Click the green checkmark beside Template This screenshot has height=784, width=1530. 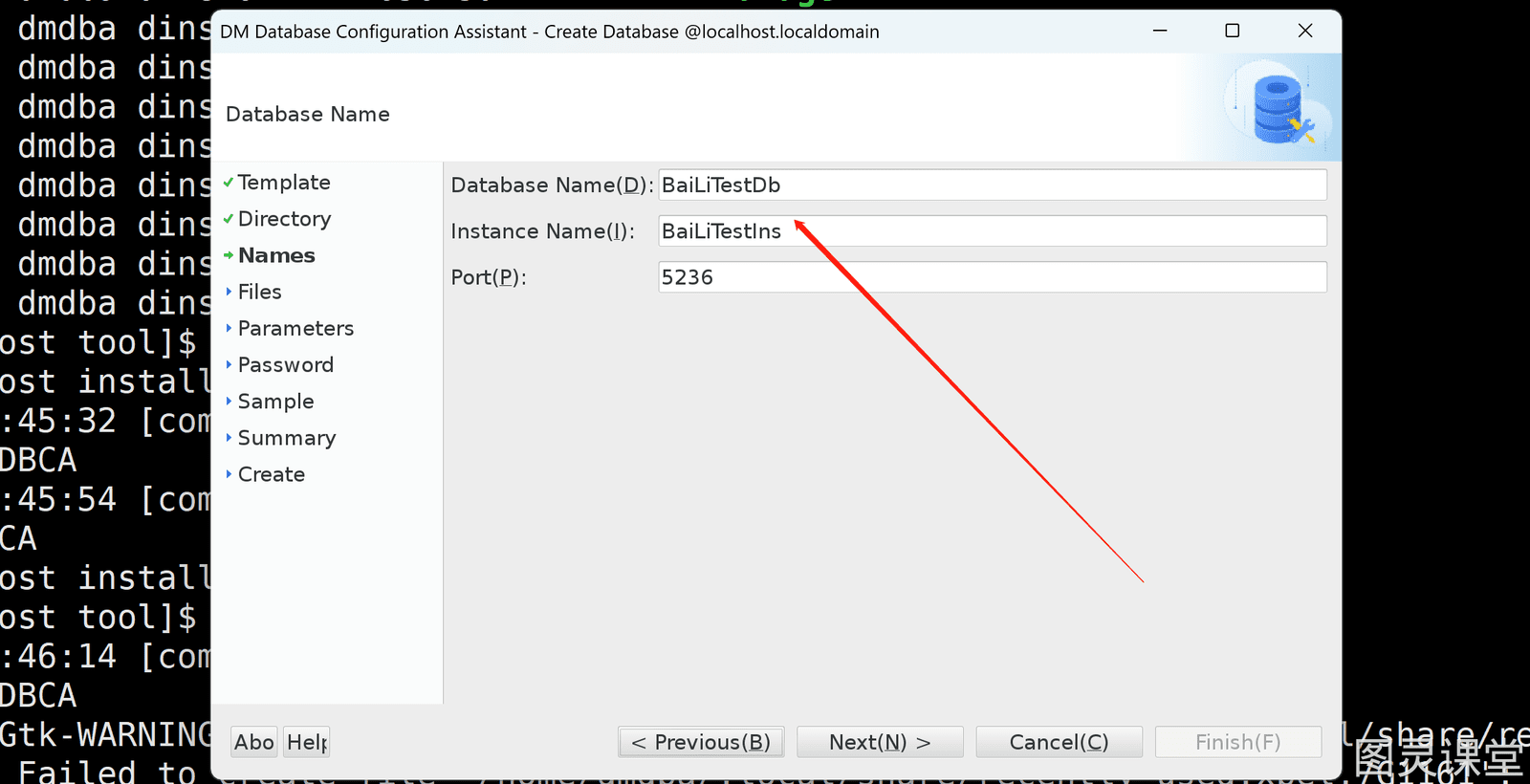coord(229,182)
